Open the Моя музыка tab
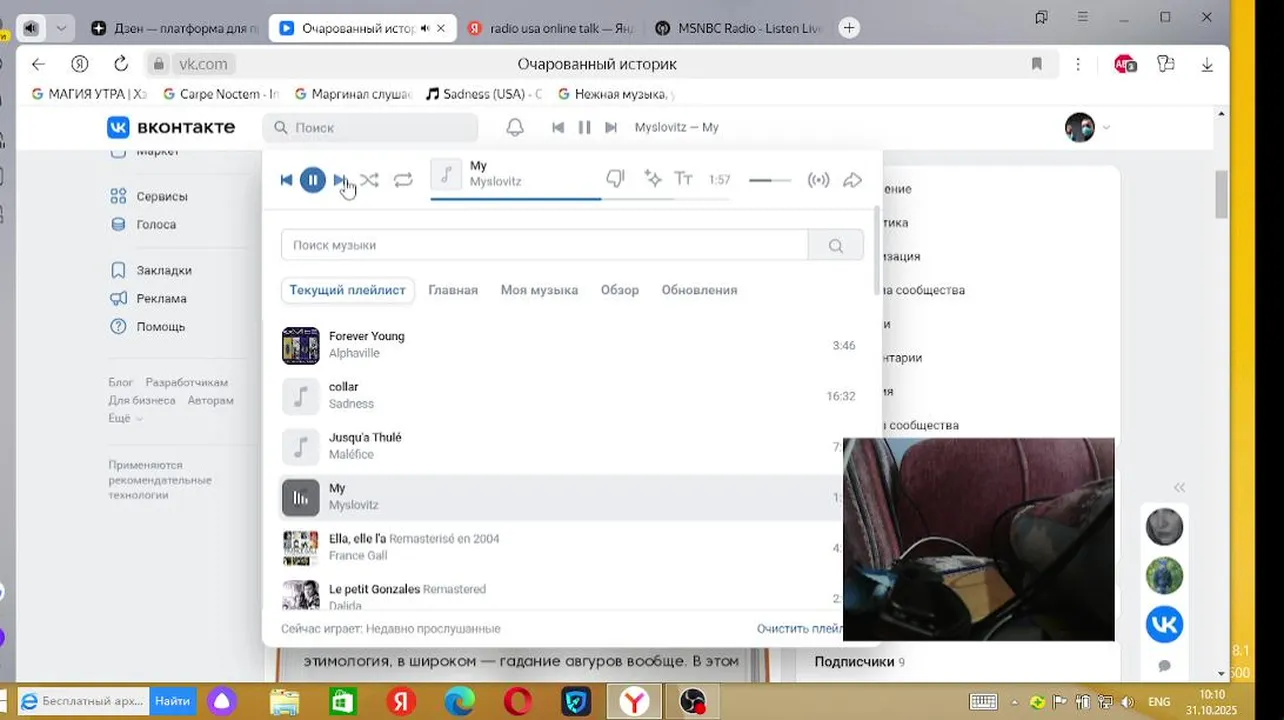Viewport: 1284px width, 720px height. (539, 290)
